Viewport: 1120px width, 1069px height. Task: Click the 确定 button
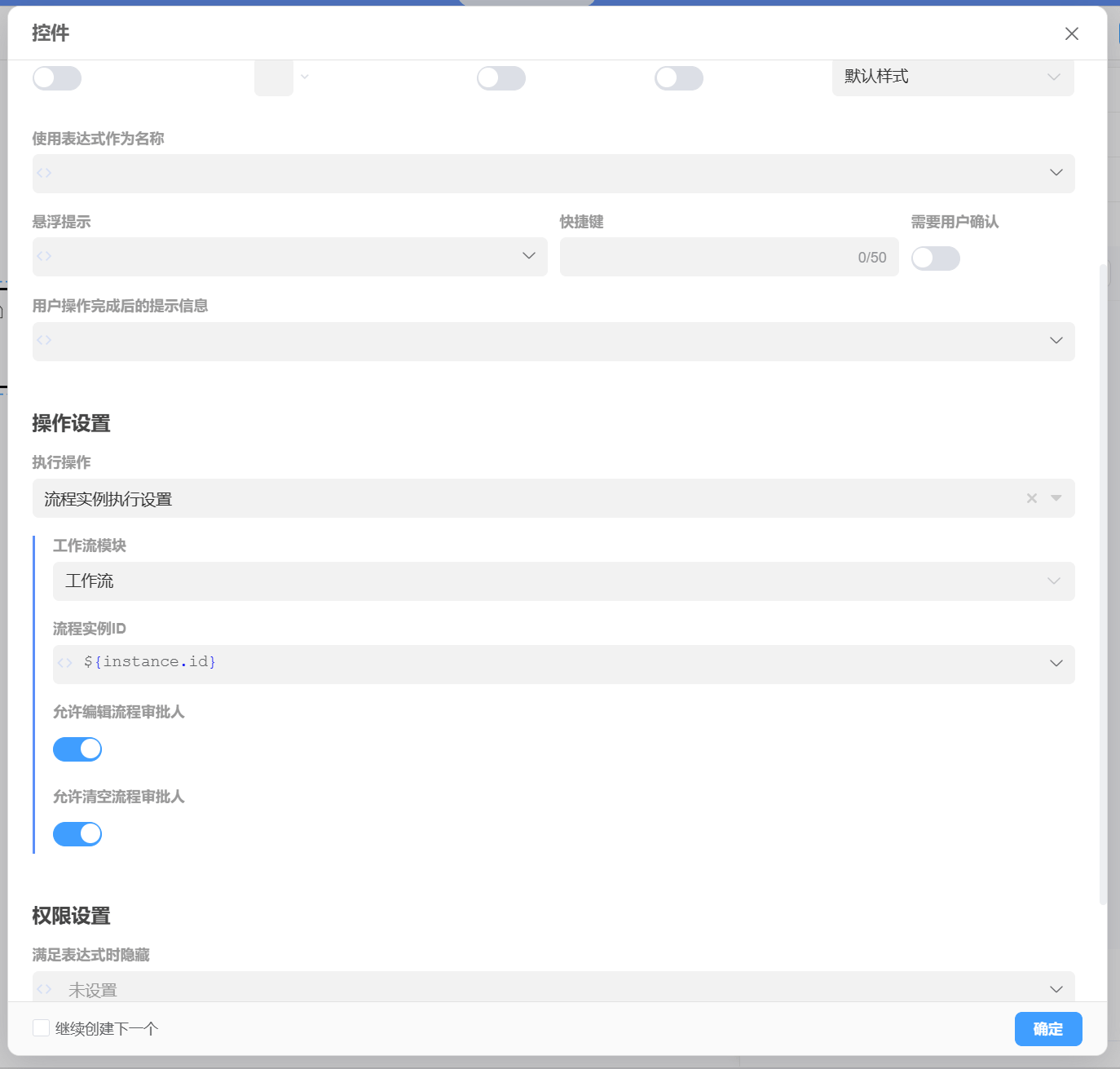[1047, 1029]
